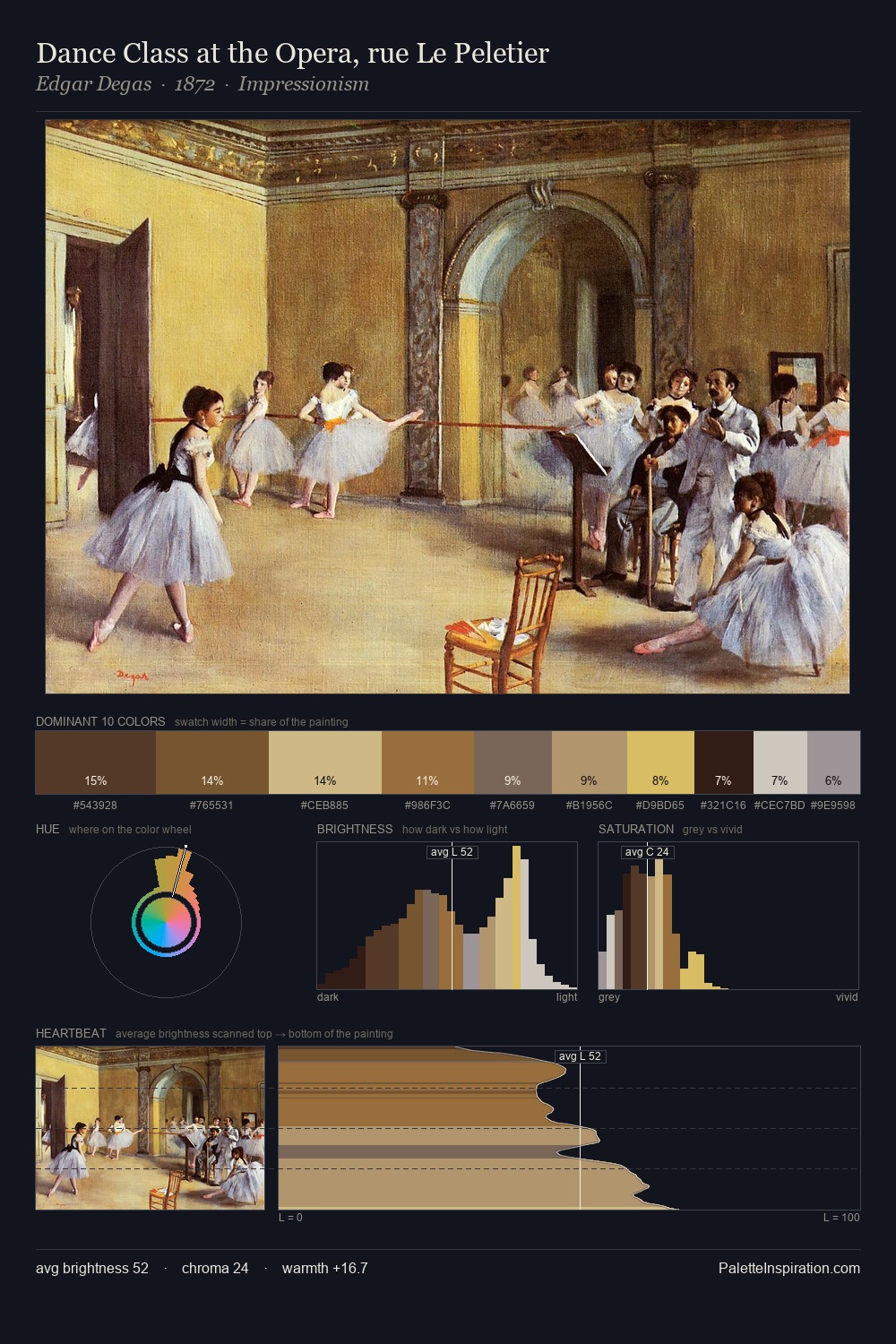
Task: Click the hue color wheel
Action: tap(166, 922)
